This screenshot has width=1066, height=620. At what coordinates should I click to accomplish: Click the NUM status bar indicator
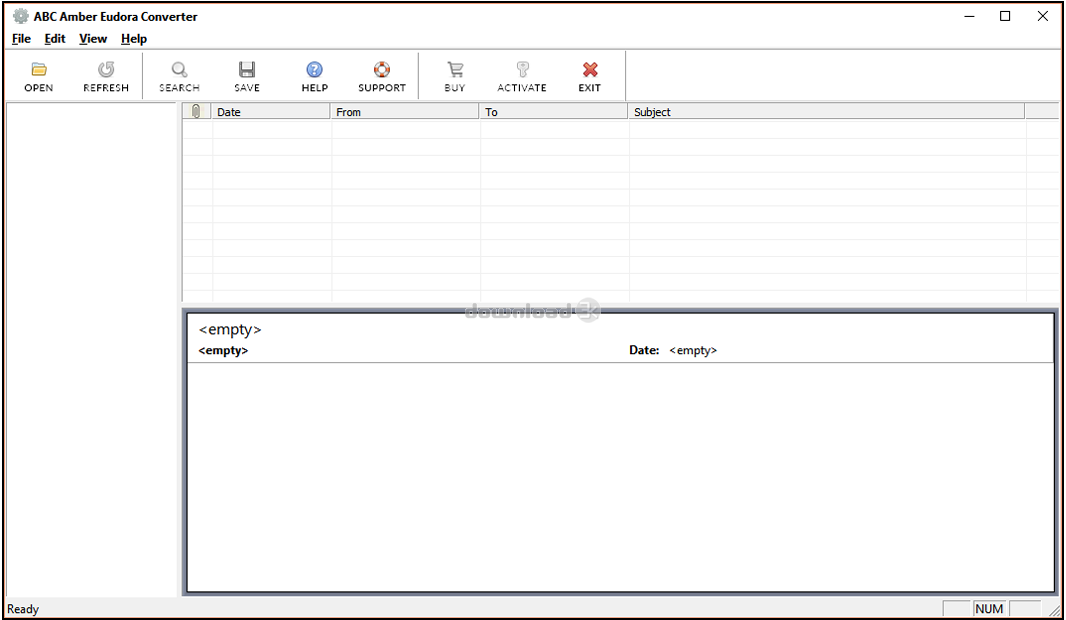pos(989,609)
